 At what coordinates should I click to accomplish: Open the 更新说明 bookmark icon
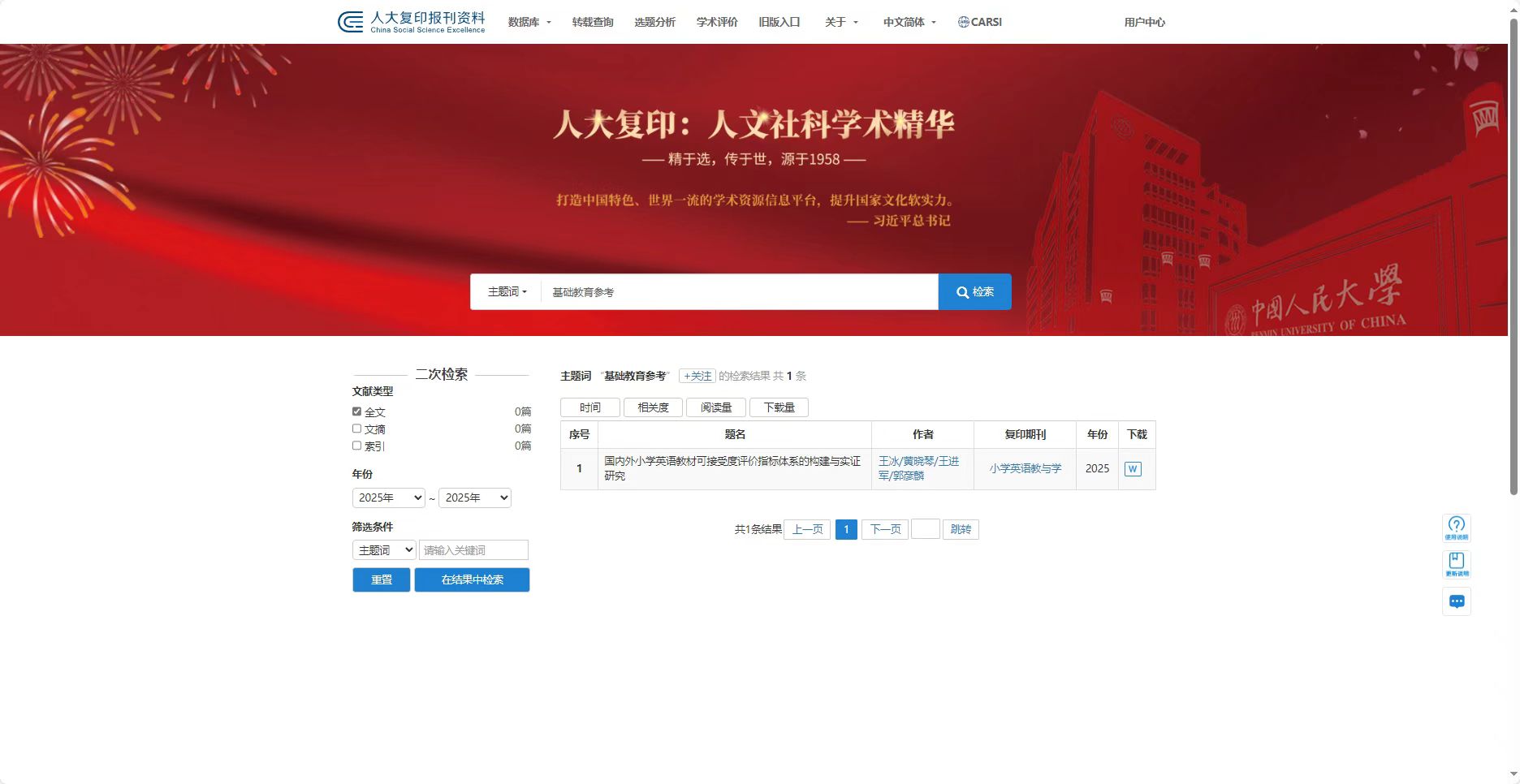click(1456, 564)
